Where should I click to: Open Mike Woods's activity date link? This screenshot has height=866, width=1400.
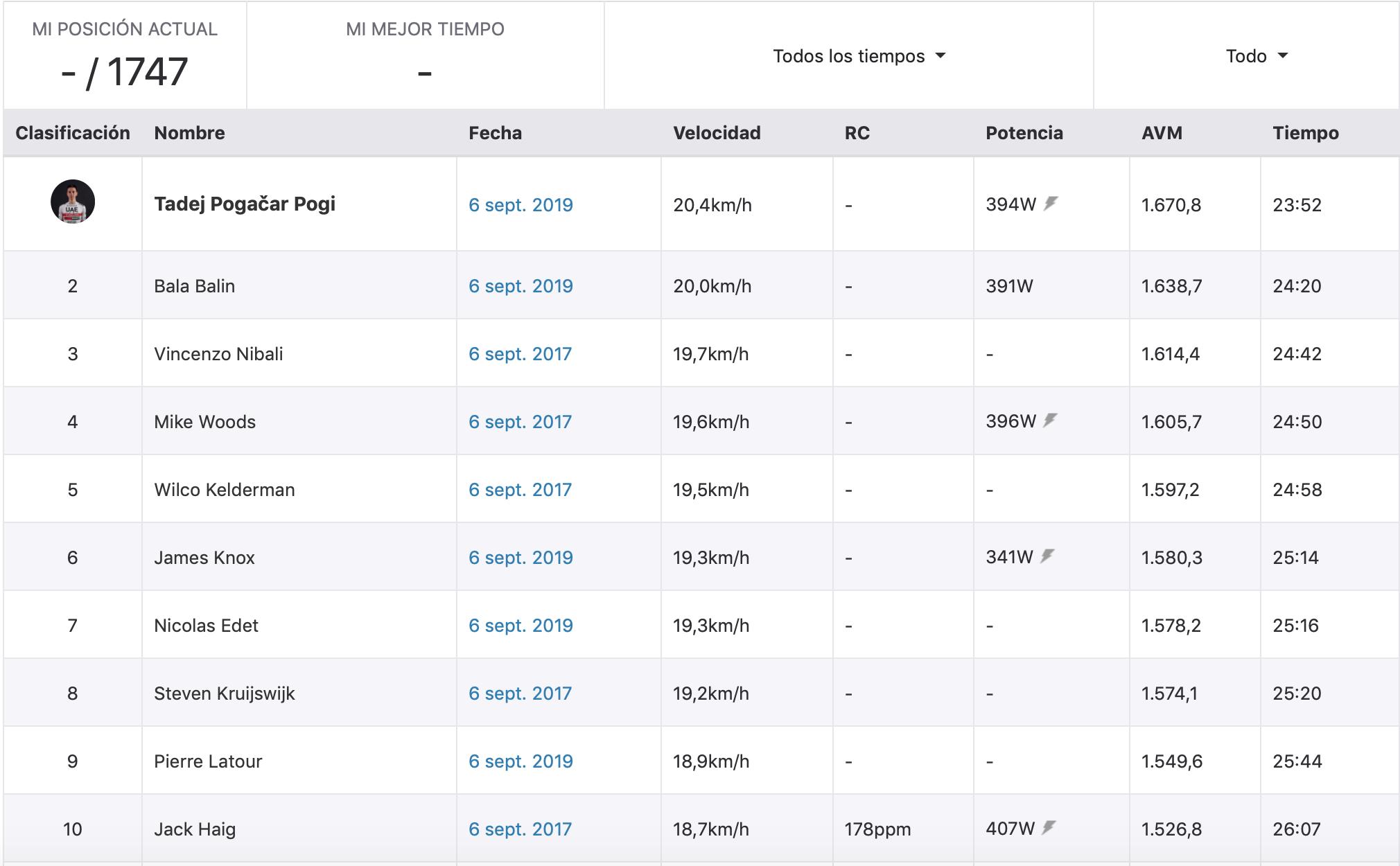[520, 422]
